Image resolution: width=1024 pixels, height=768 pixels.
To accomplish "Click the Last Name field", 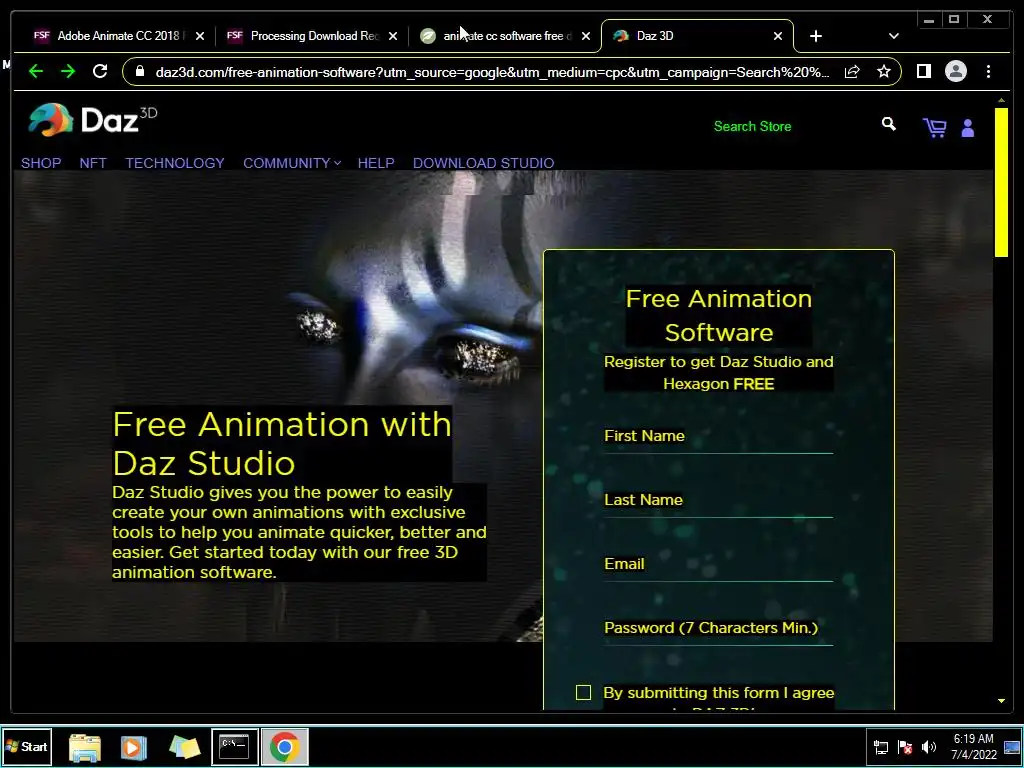I will [x=718, y=502].
